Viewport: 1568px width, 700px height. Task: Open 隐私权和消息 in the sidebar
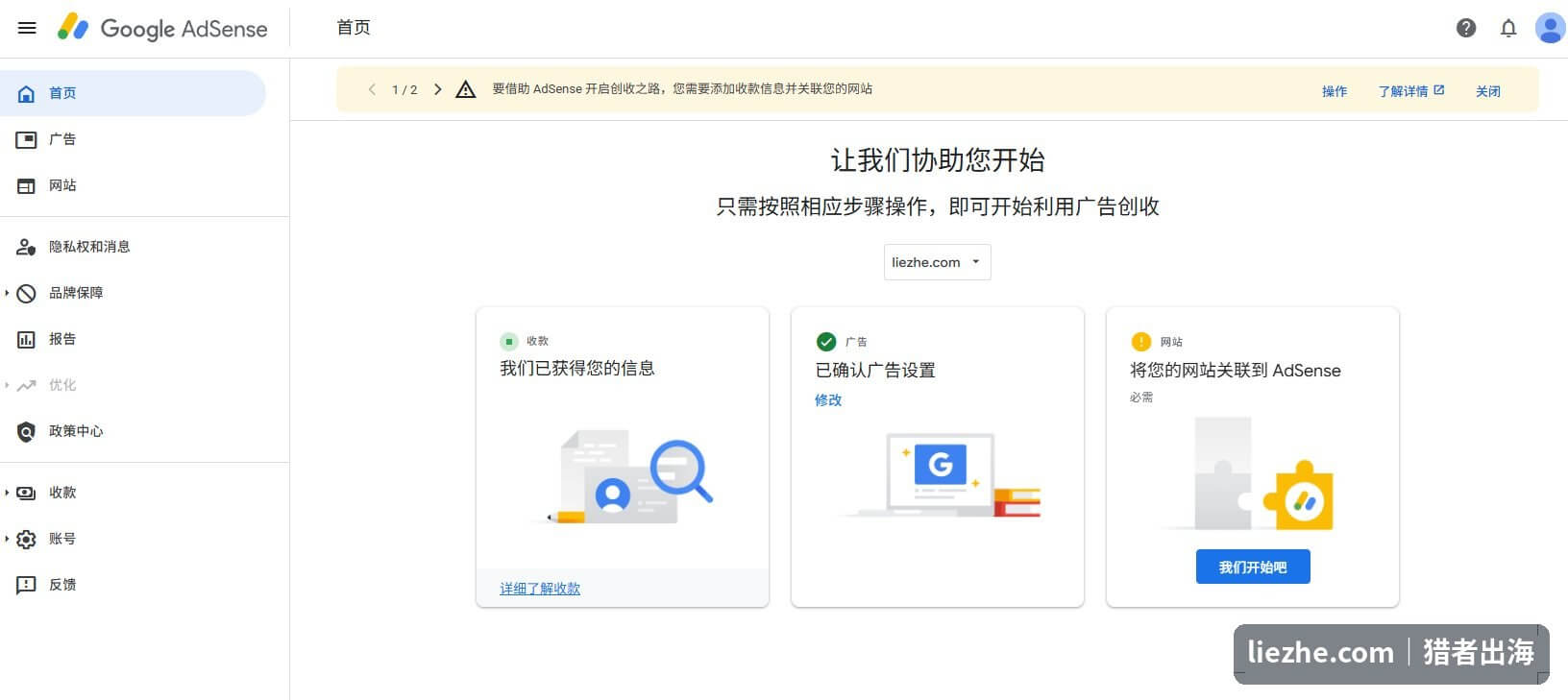[x=133, y=247]
